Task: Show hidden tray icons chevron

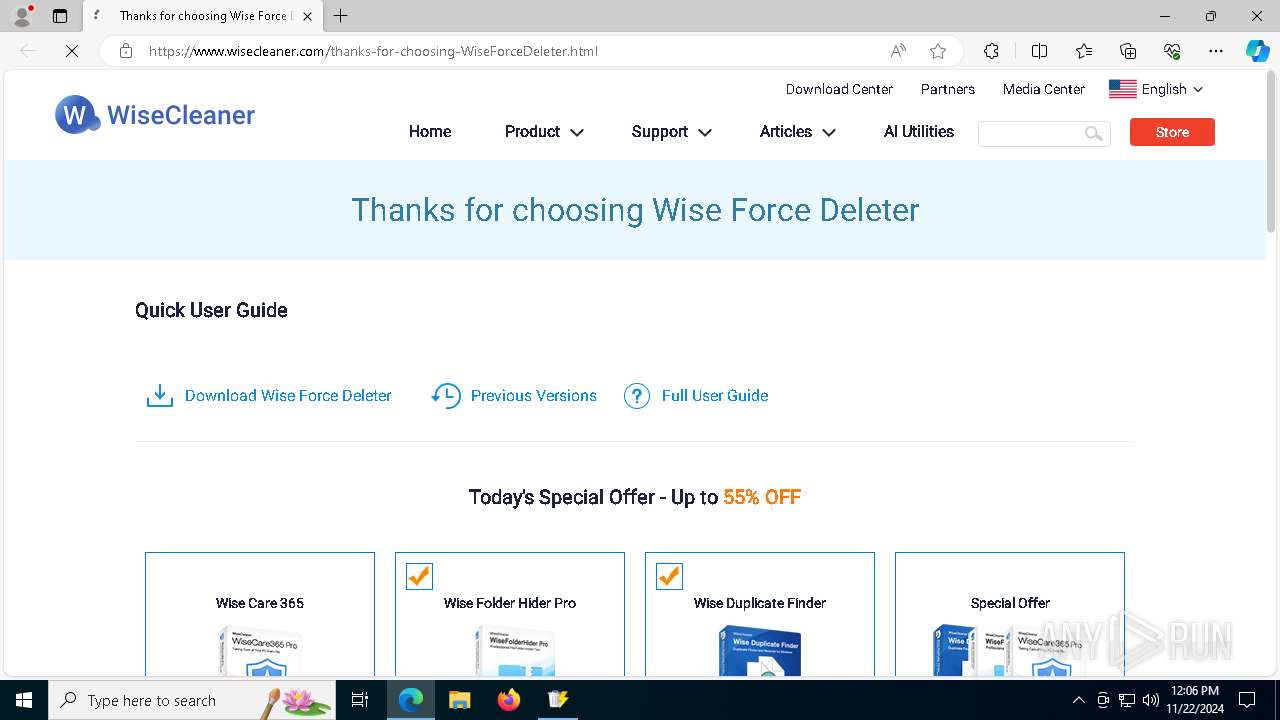Action: coord(1078,700)
